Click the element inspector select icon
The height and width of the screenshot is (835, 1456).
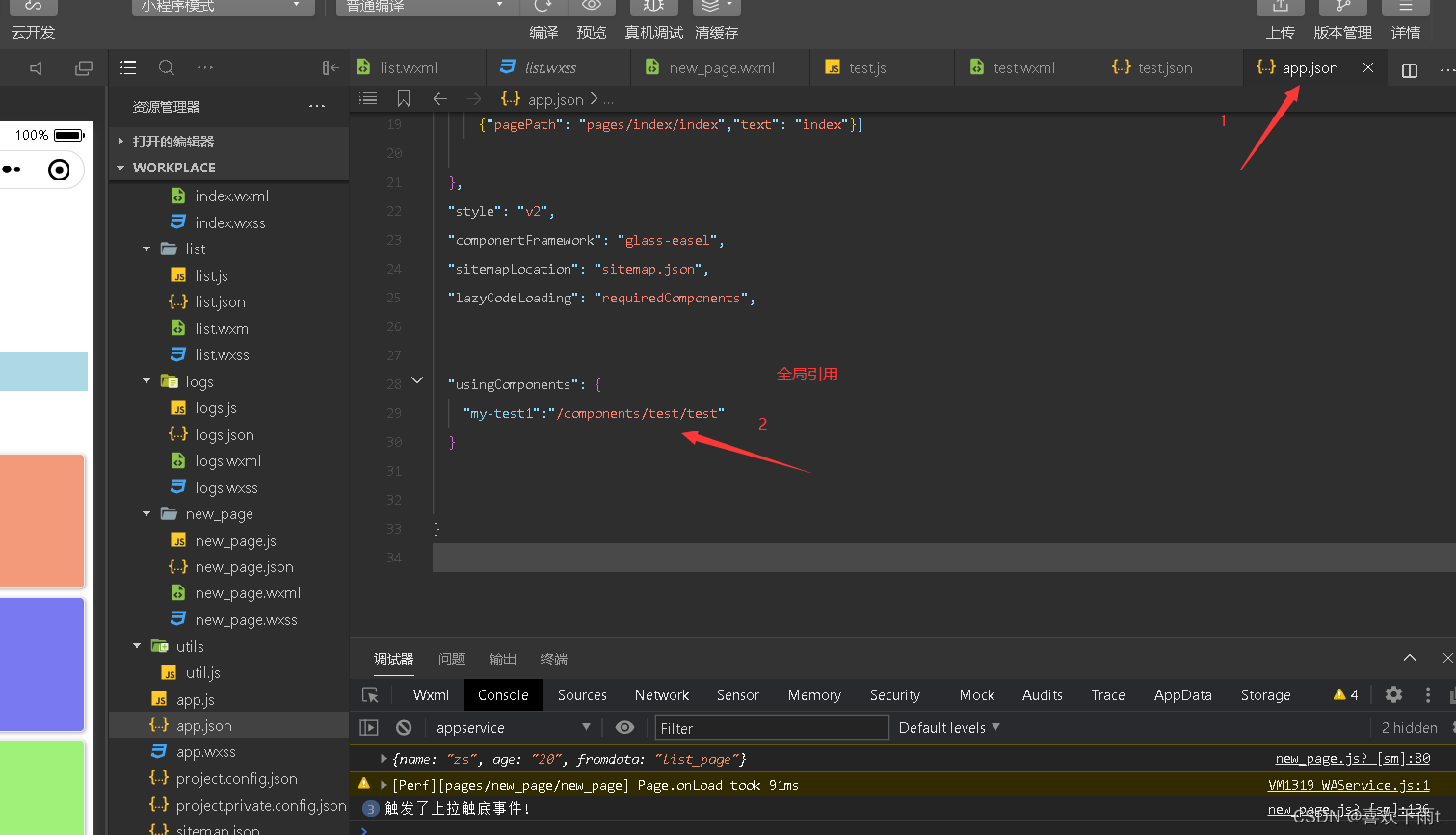tap(370, 694)
